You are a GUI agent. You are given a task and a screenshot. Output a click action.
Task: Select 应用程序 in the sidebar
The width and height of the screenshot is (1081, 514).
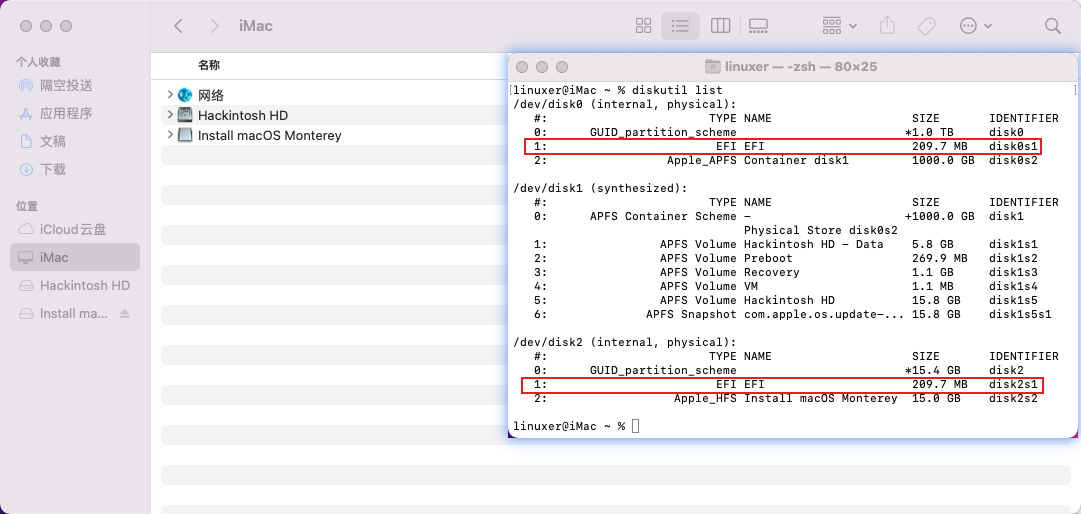66,113
